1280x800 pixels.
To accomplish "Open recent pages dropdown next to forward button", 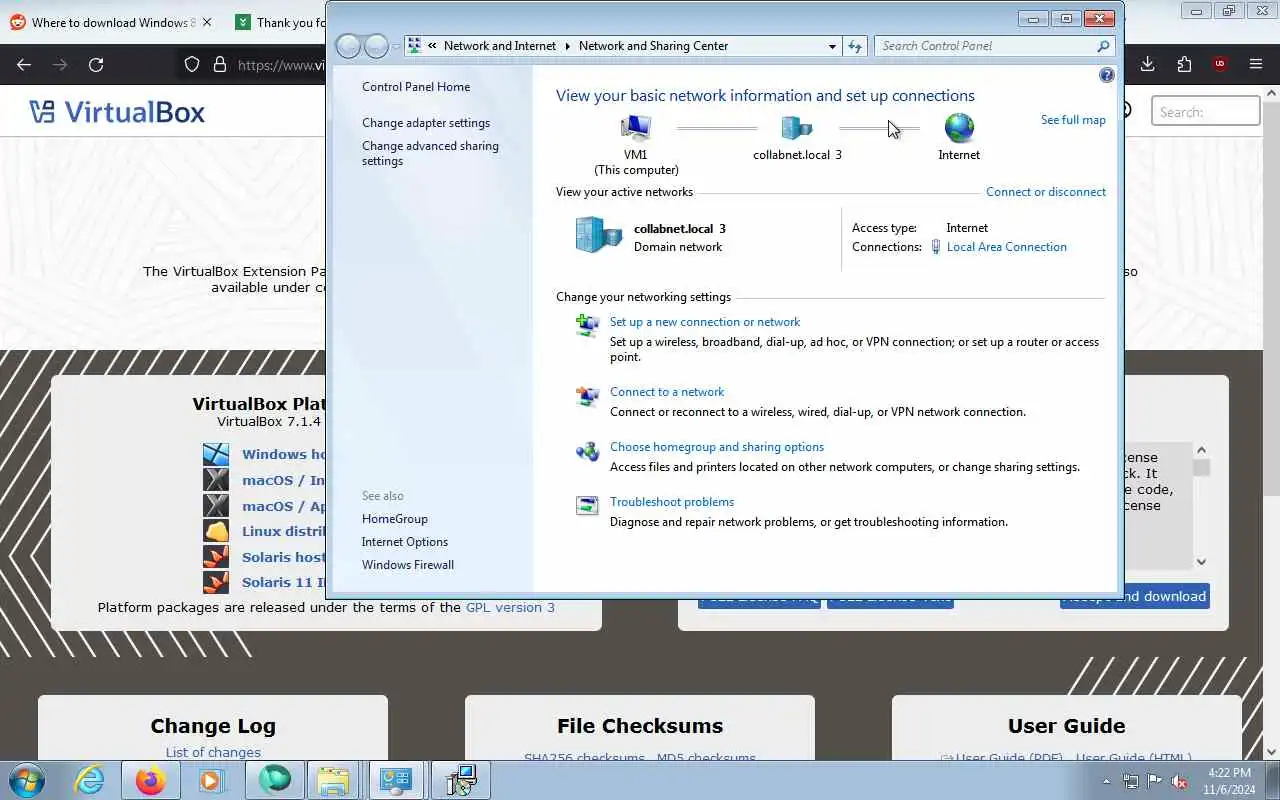I will click(x=396, y=46).
